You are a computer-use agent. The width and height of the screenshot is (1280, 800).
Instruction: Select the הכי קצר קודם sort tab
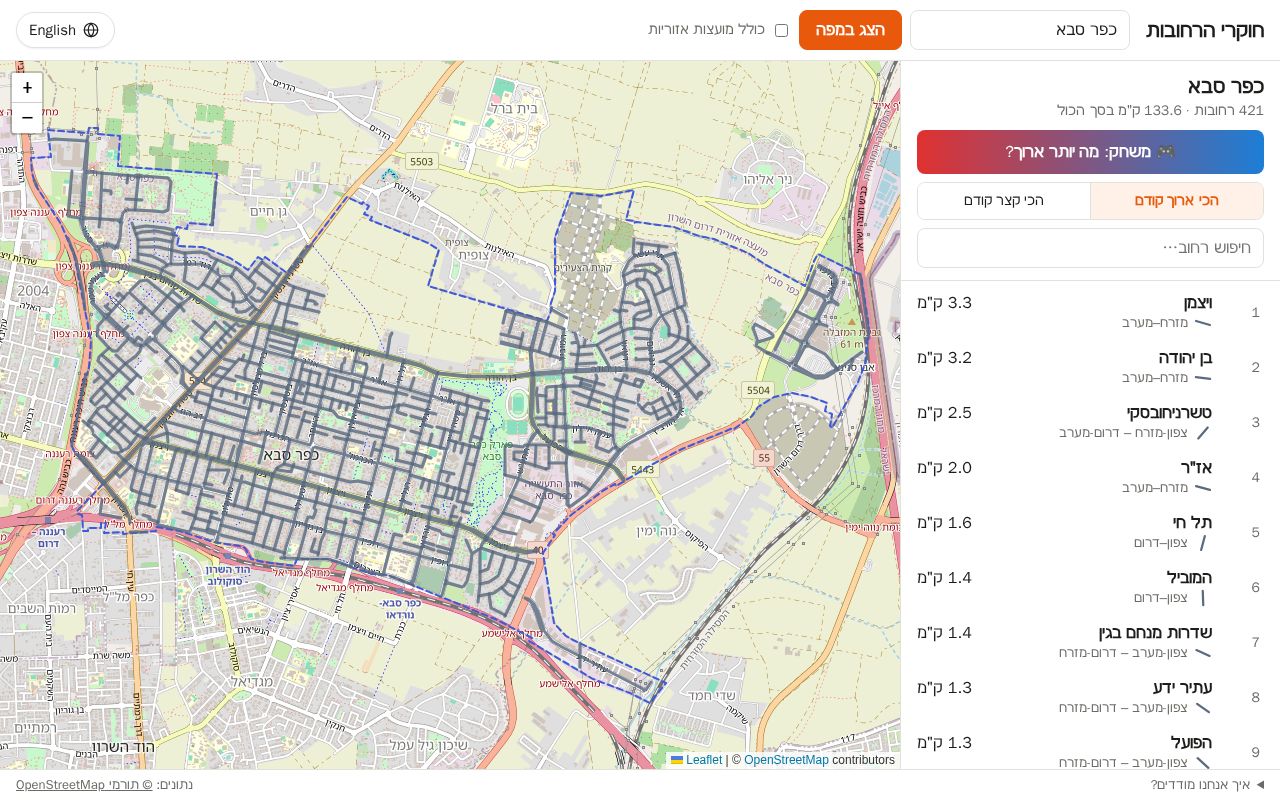pos(1004,201)
